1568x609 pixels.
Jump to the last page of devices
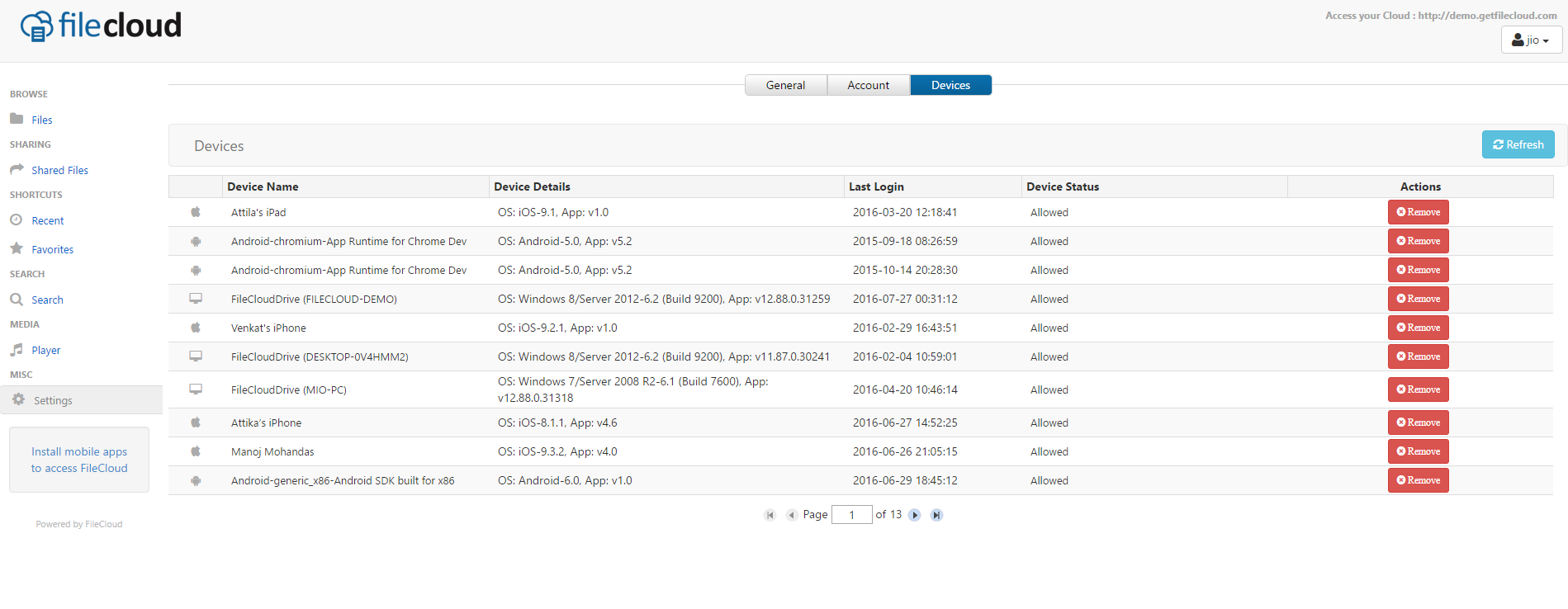tap(936, 515)
